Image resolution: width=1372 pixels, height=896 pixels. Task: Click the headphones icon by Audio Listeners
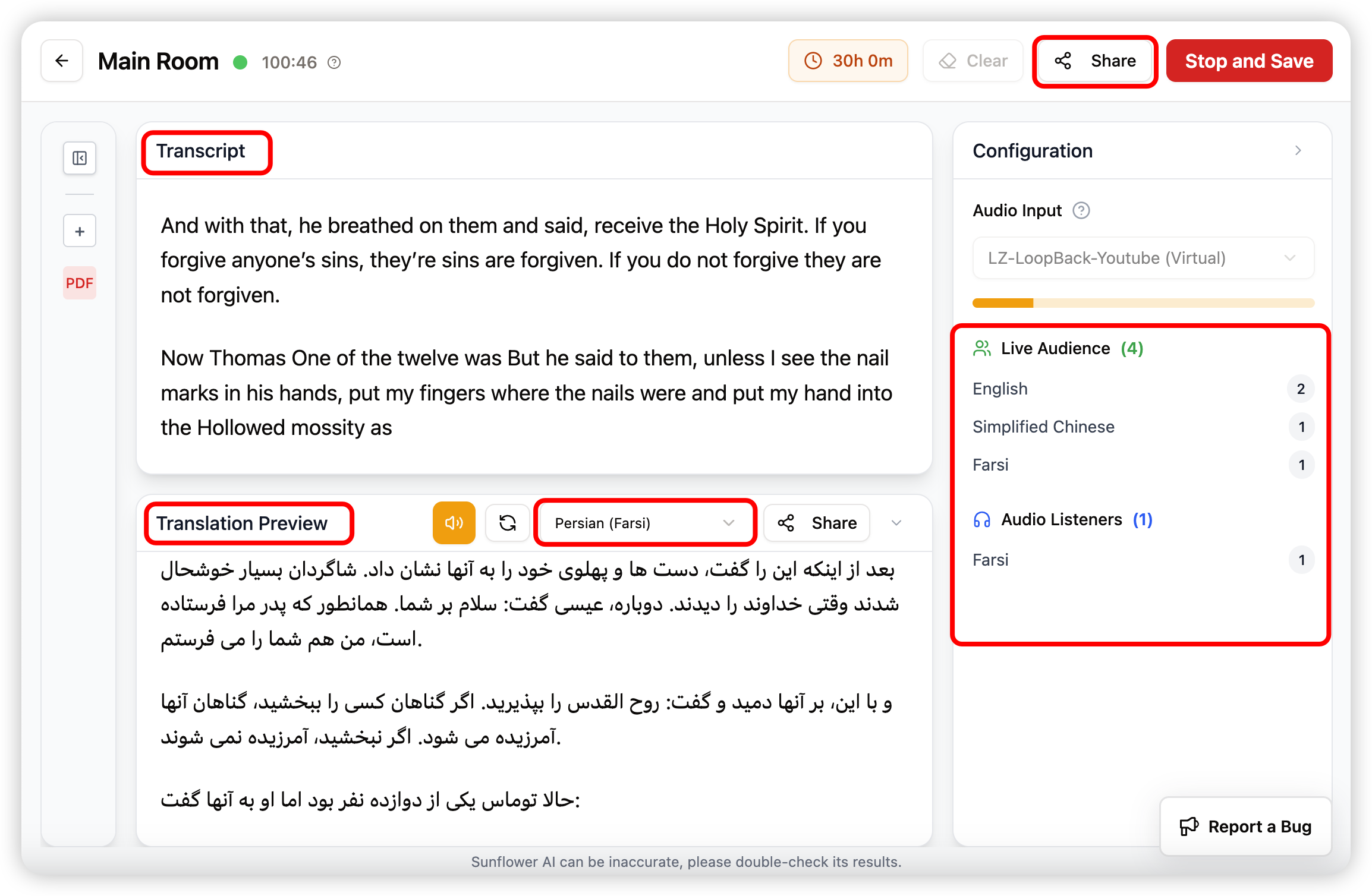[x=982, y=520]
